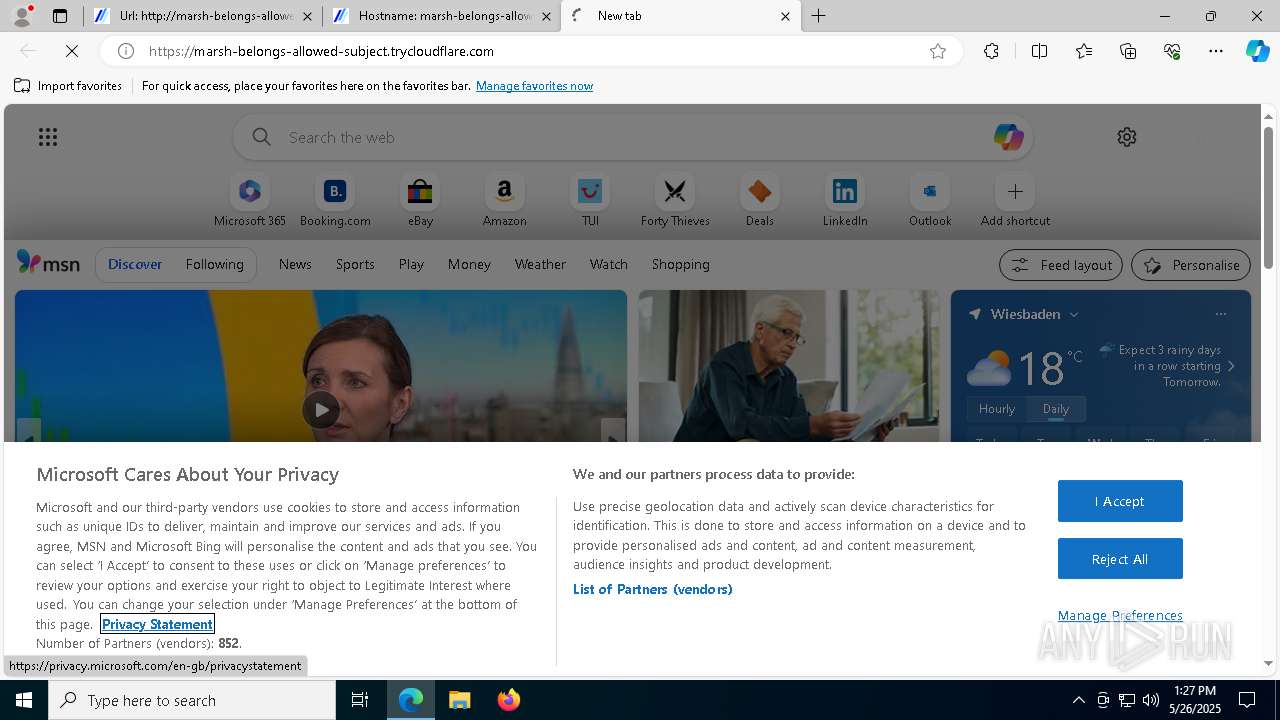Image resolution: width=1280 pixels, height=720 pixels.
Task: Click Reject All cookies button
Action: [1120, 559]
